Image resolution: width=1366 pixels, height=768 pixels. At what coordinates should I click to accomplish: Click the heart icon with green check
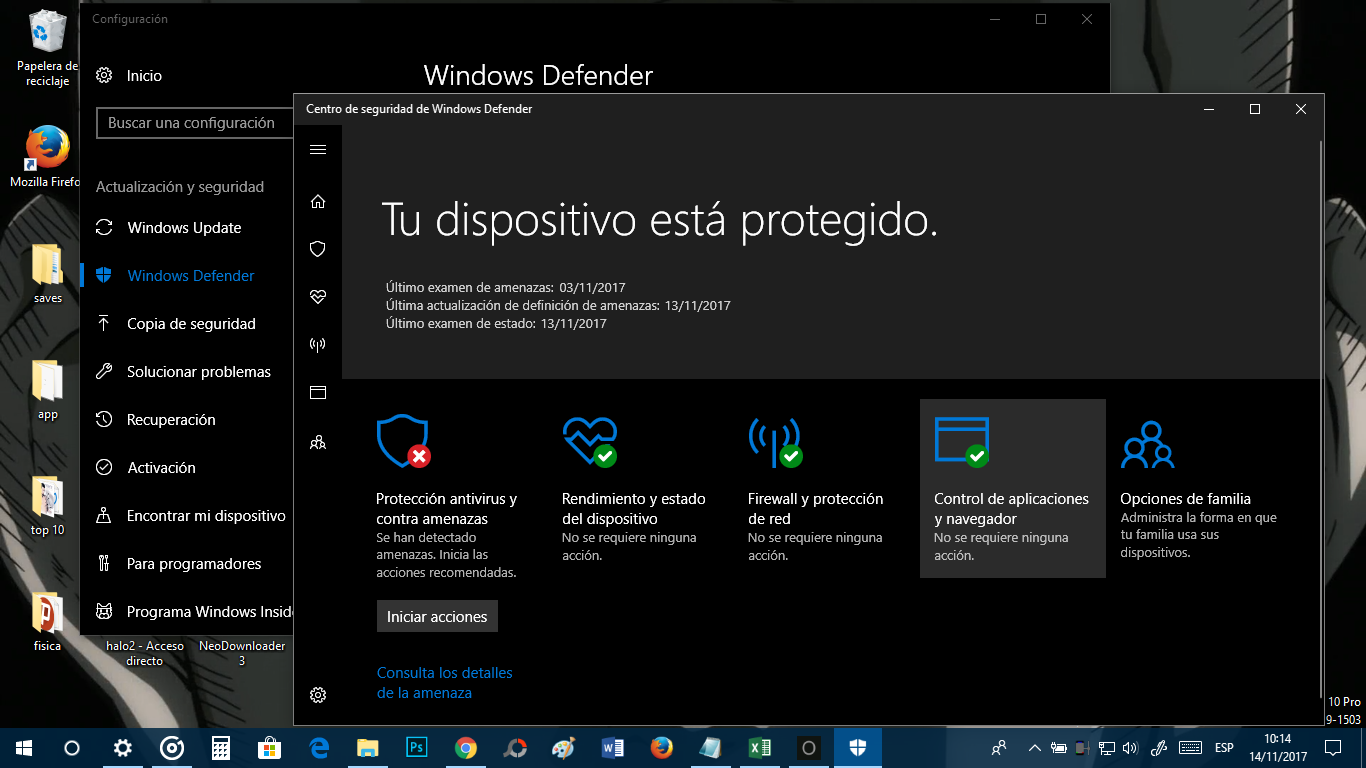tap(590, 441)
